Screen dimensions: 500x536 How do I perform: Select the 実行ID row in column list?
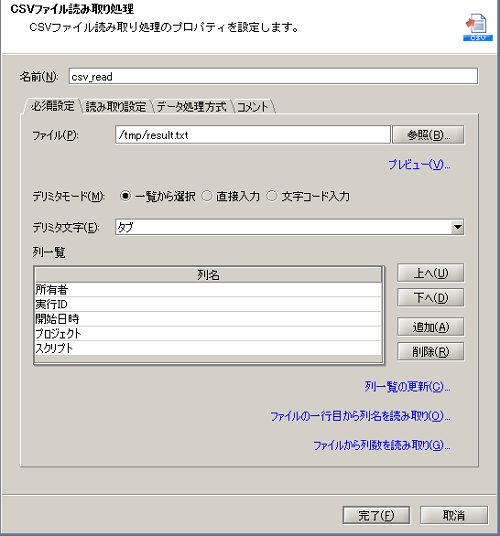tap(208, 304)
